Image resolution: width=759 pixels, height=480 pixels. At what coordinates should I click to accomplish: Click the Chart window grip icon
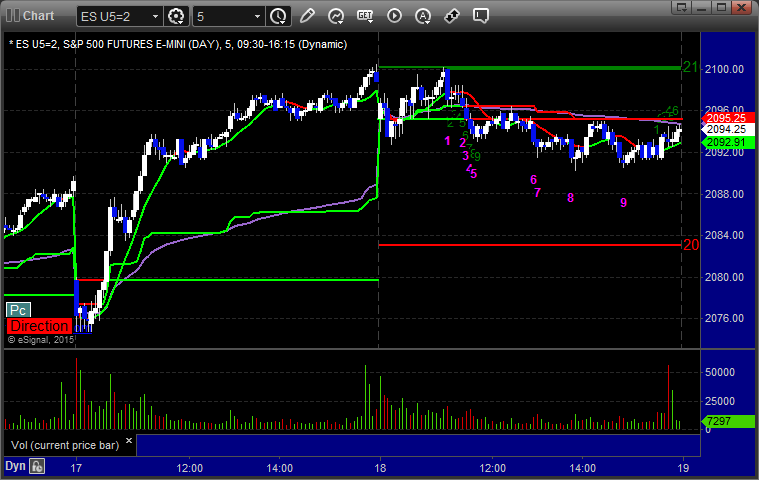tap(13, 15)
